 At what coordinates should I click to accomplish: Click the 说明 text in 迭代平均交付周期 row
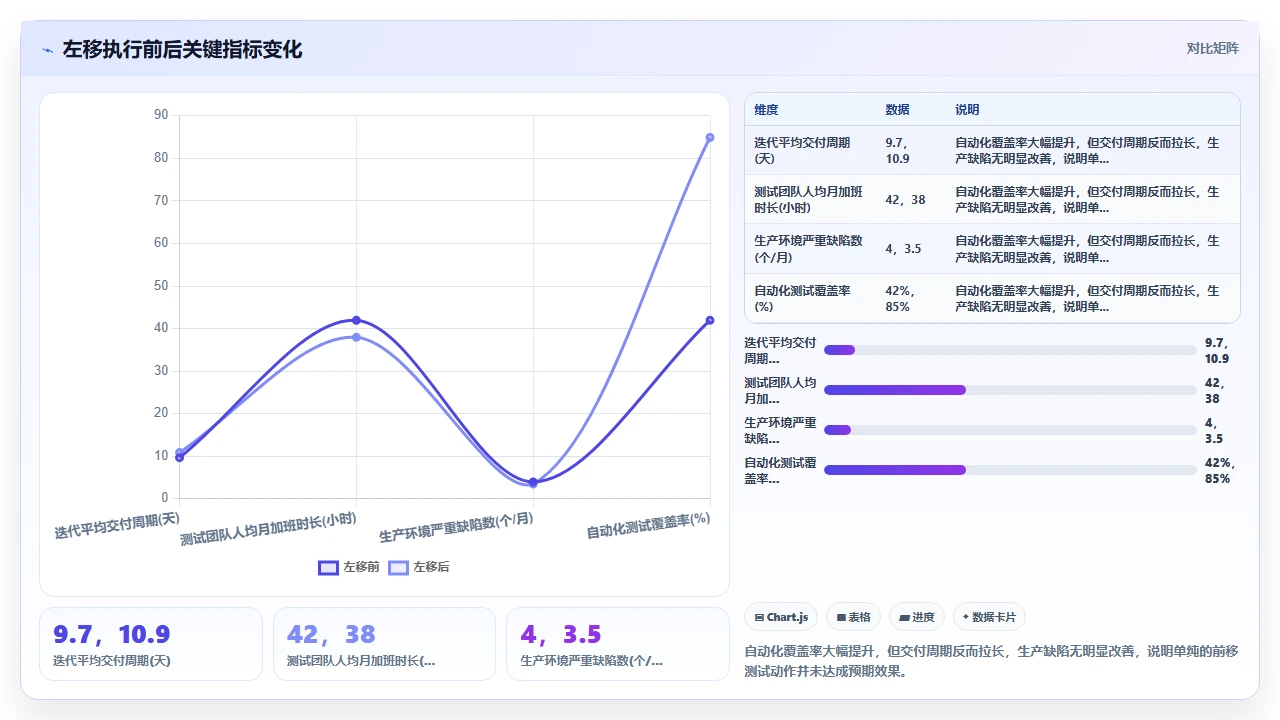pyautogui.click(x=1087, y=150)
